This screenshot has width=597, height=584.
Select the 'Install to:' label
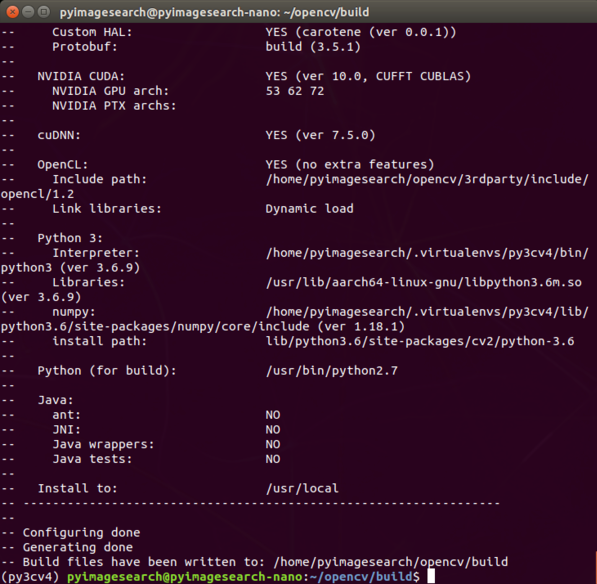tap(77, 488)
